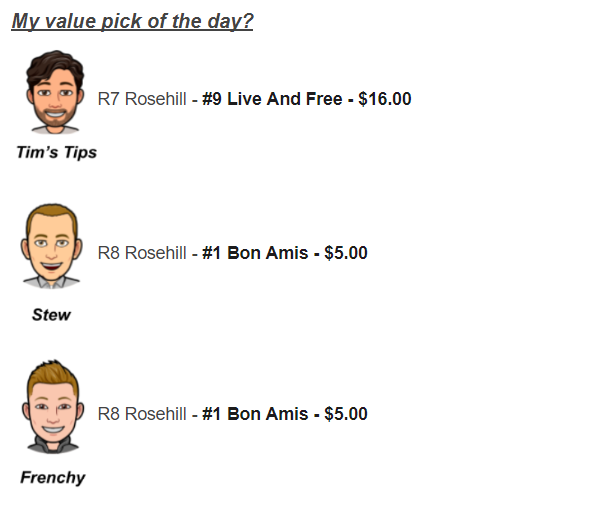601x506 pixels.
Task: Click the word "My" in the heading
Action: tap(25, 21)
